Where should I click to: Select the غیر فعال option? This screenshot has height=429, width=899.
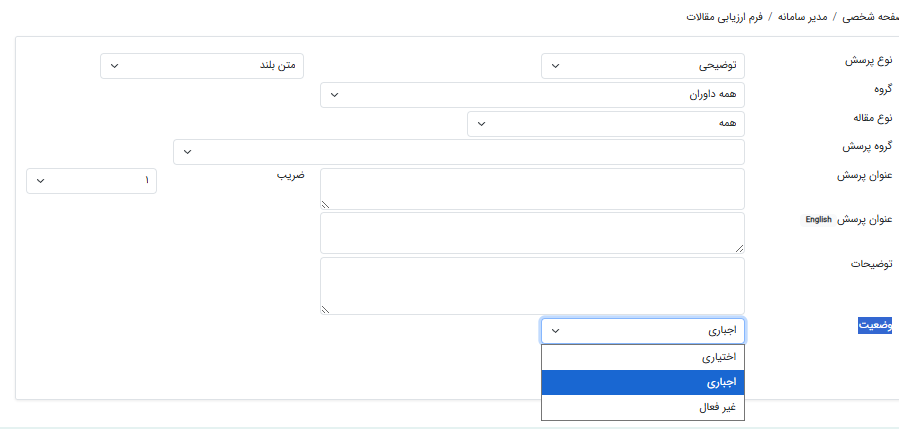pyautogui.click(x=643, y=408)
